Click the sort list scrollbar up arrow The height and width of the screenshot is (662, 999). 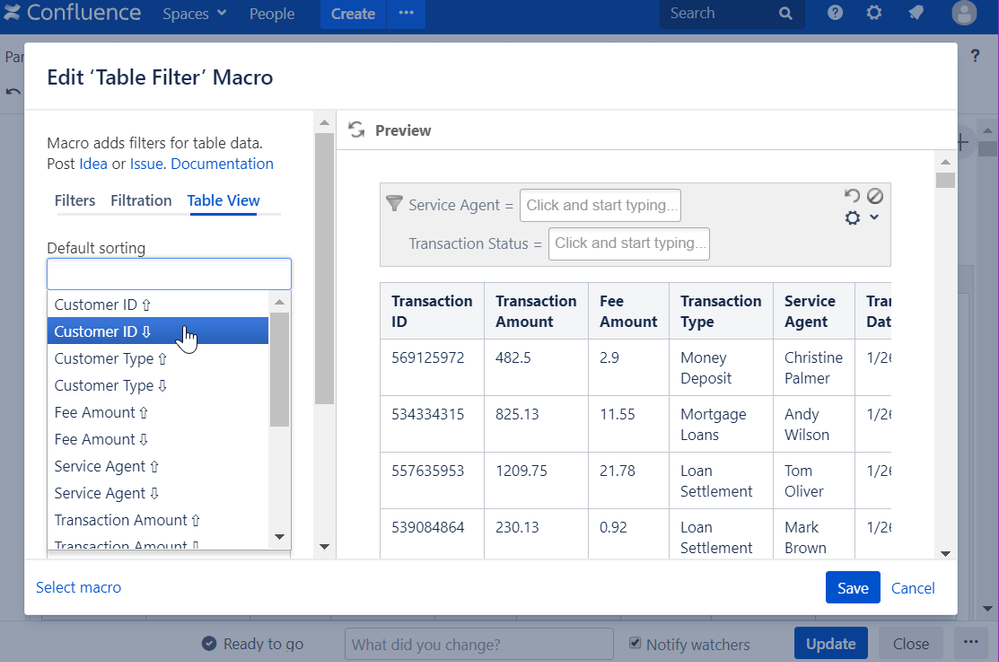(x=280, y=302)
